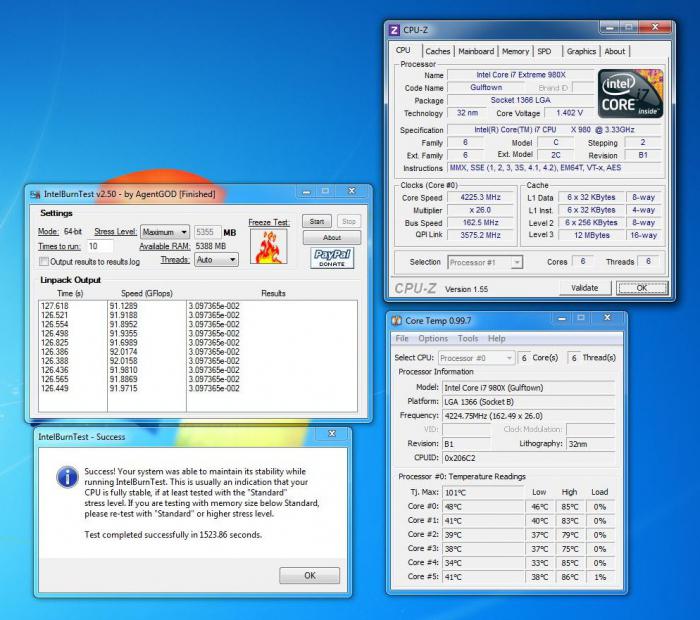
Task: Close the IntelBurnTest Success dialog
Action: tap(332, 435)
